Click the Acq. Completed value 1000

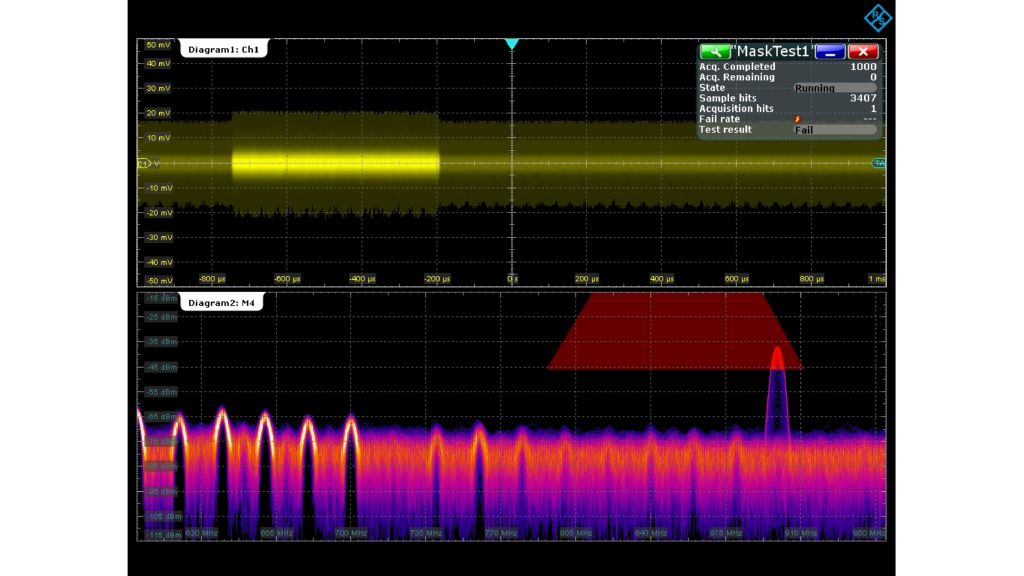862,67
